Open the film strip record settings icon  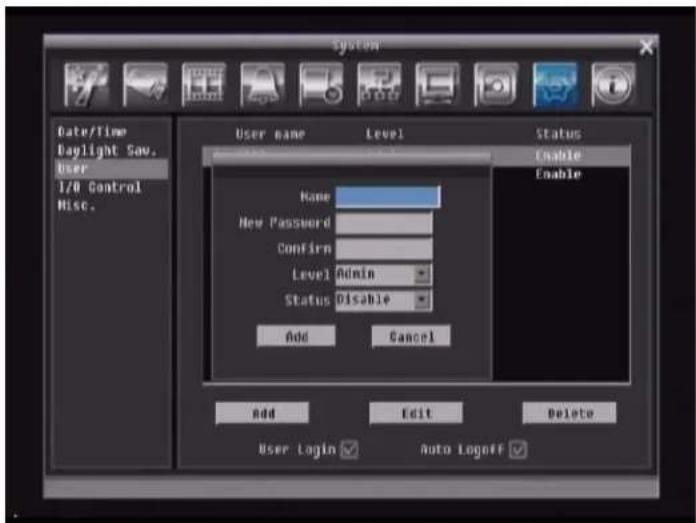[204, 84]
